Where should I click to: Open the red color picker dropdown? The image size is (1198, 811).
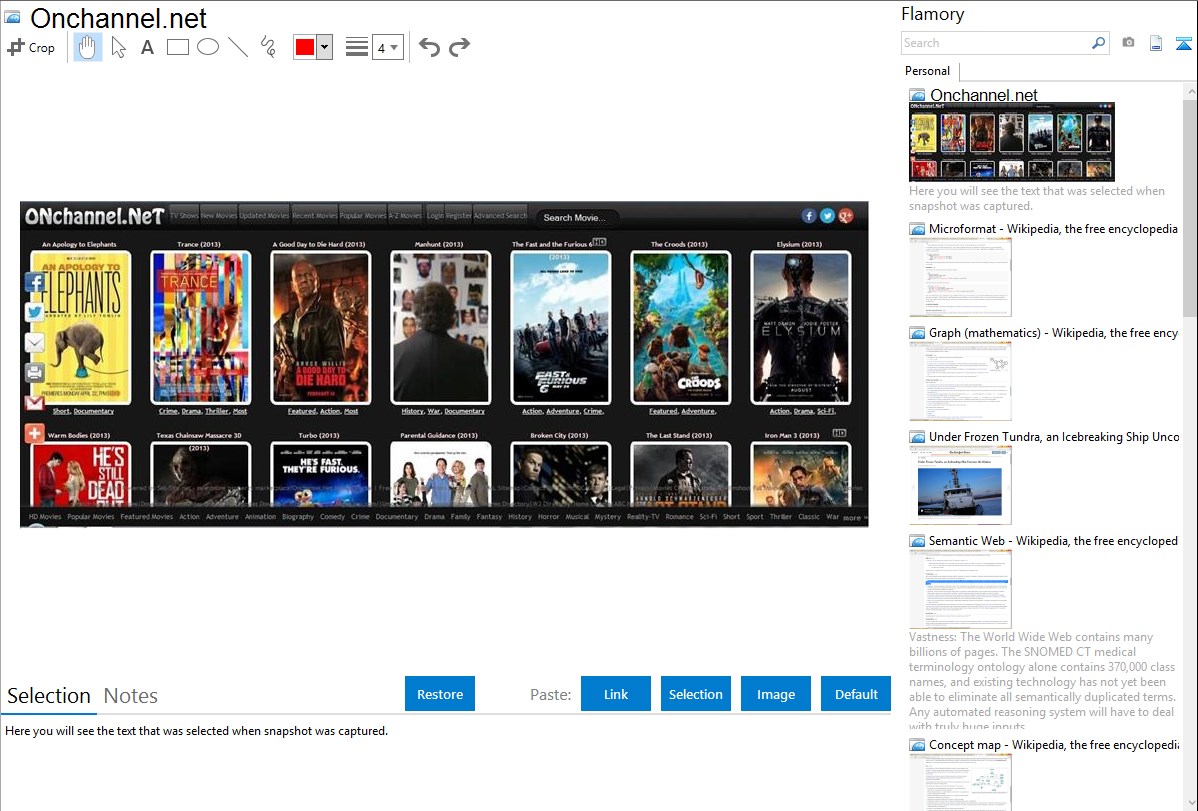coord(324,48)
